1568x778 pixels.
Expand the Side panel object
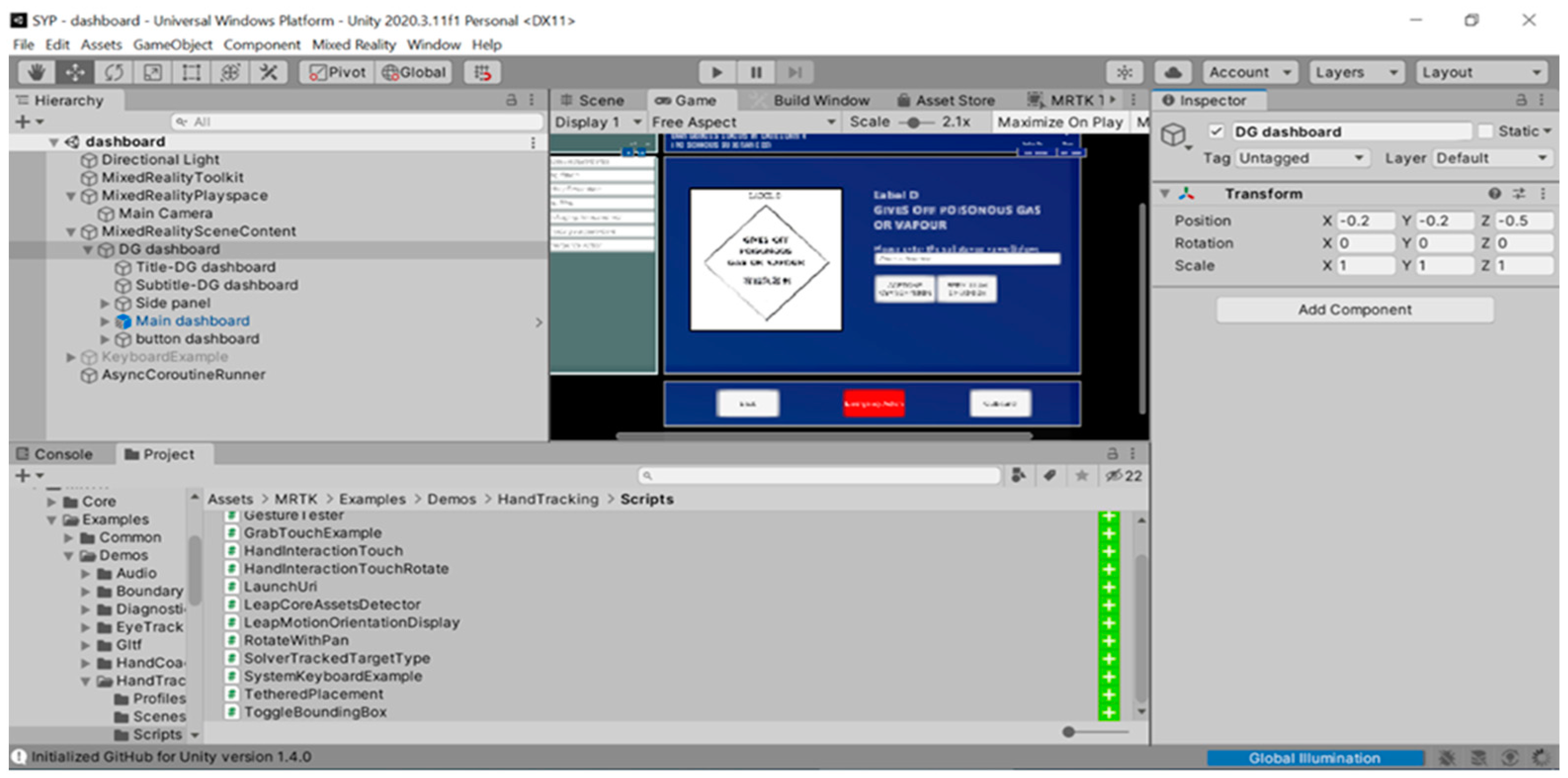(105, 303)
